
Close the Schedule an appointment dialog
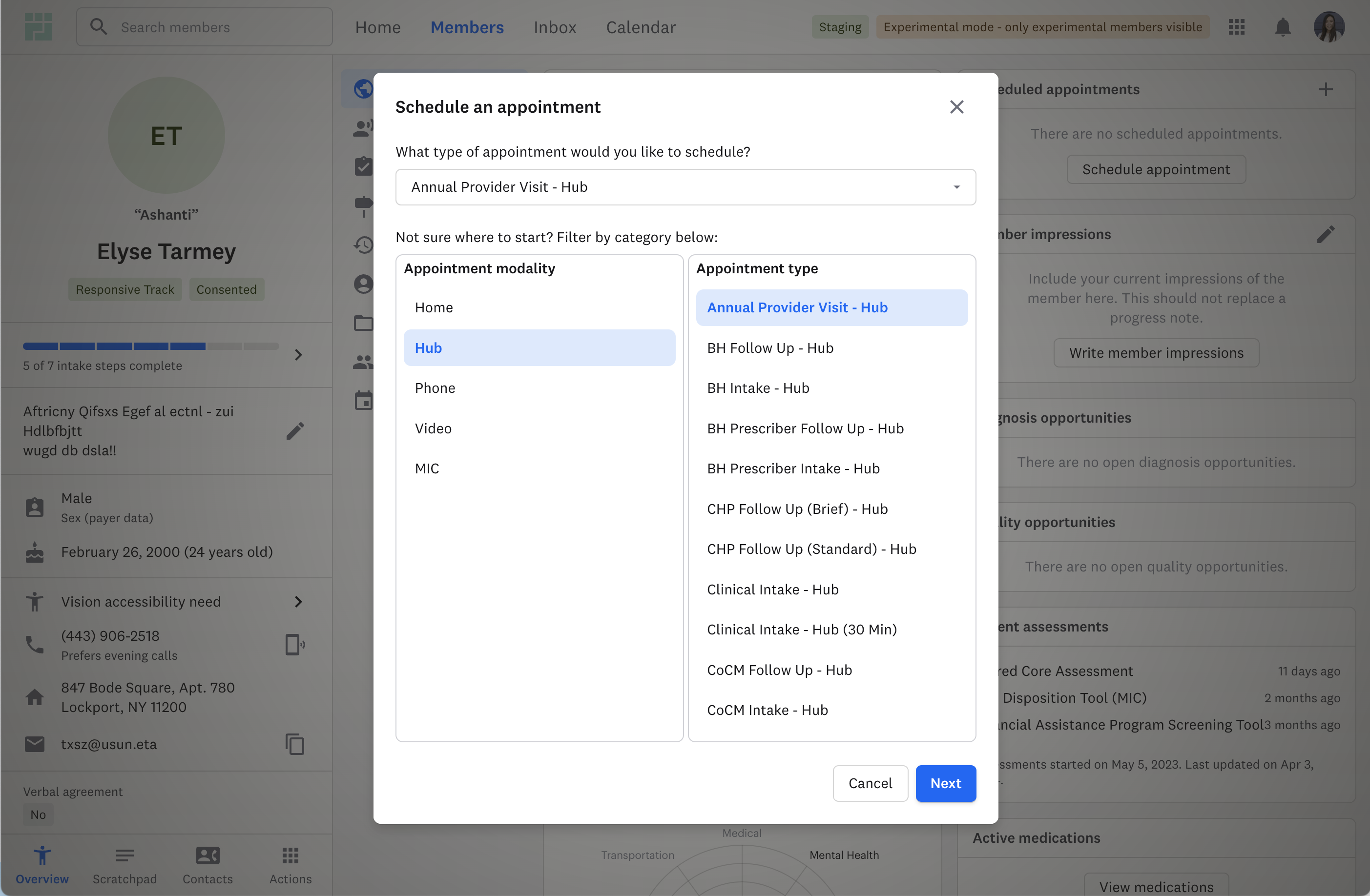click(956, 106)
